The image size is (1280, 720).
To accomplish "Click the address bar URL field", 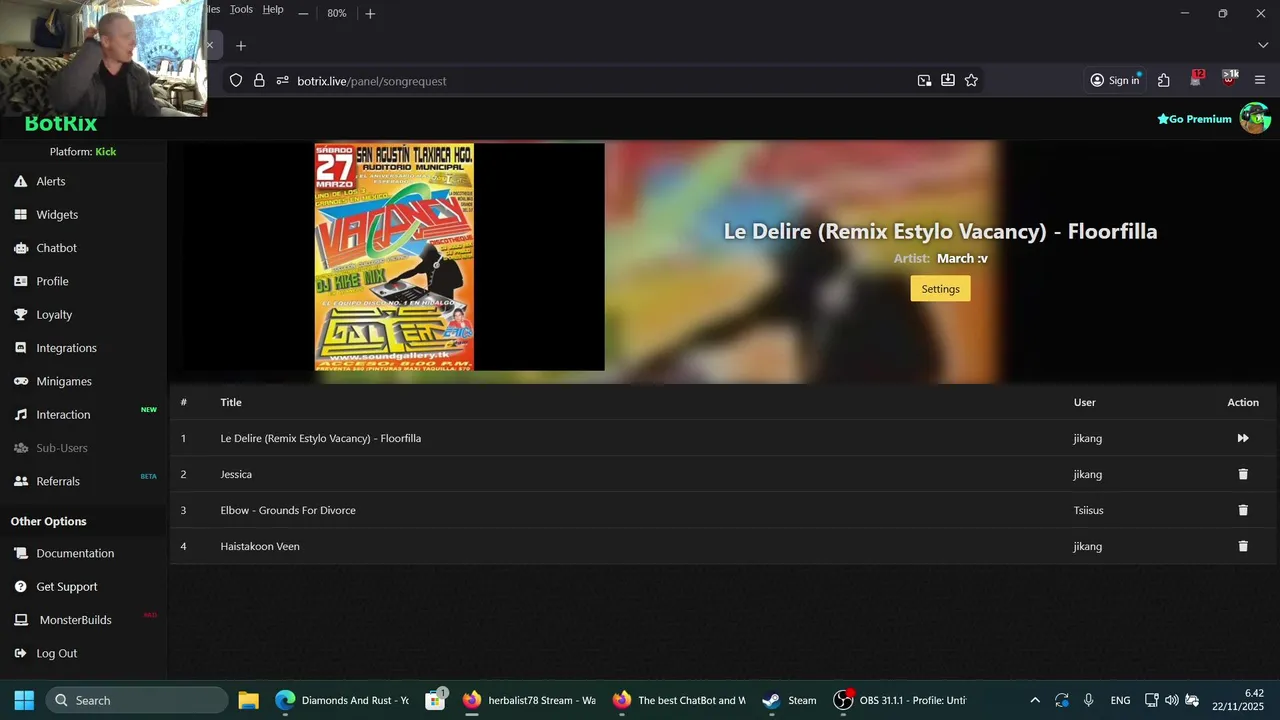I will pyautogui.click(x=600, y=80).
